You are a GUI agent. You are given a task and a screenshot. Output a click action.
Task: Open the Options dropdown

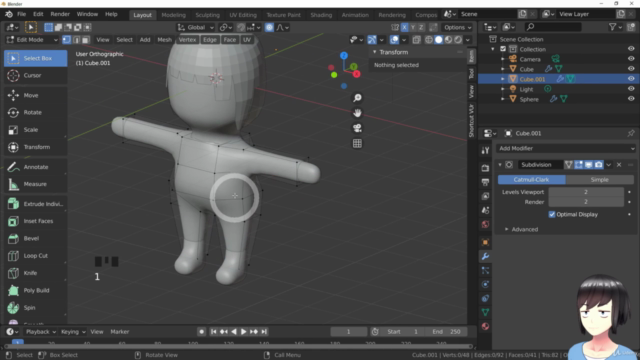coord(457,27)
